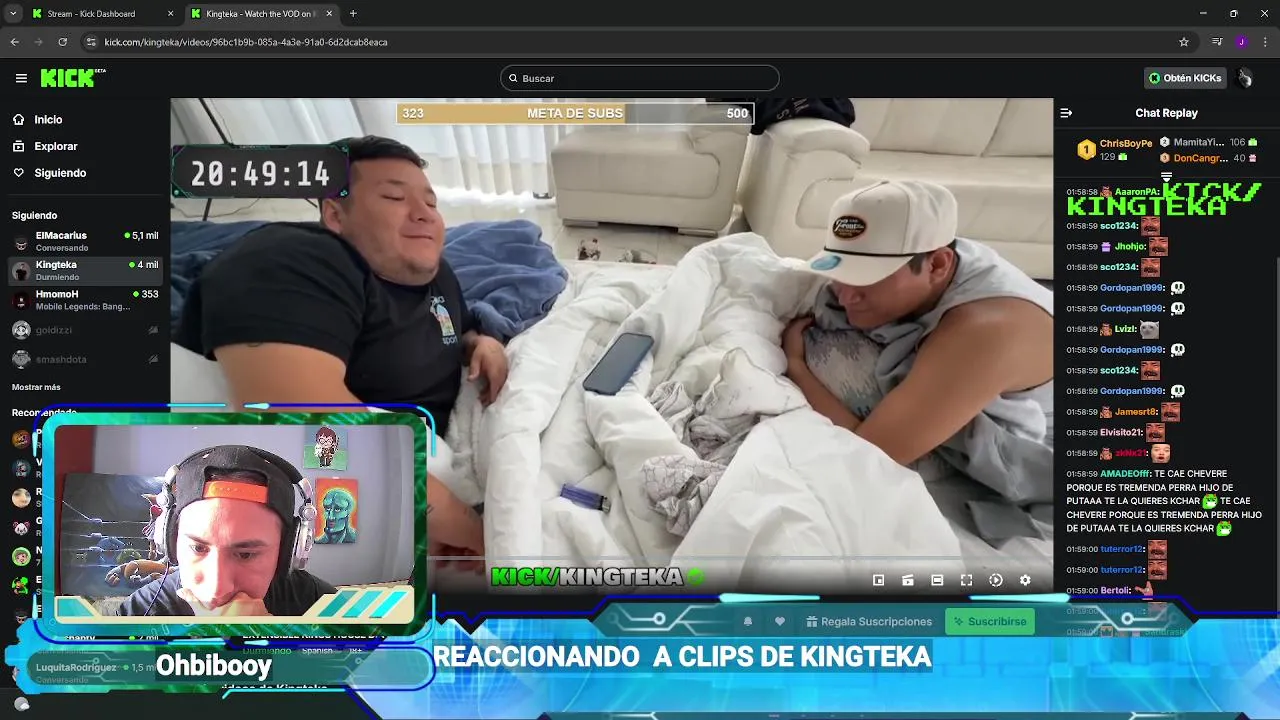Click Elvisito21 username in chat
The width and height of the screenshot is (1280, 720).
pos(1121,433)
